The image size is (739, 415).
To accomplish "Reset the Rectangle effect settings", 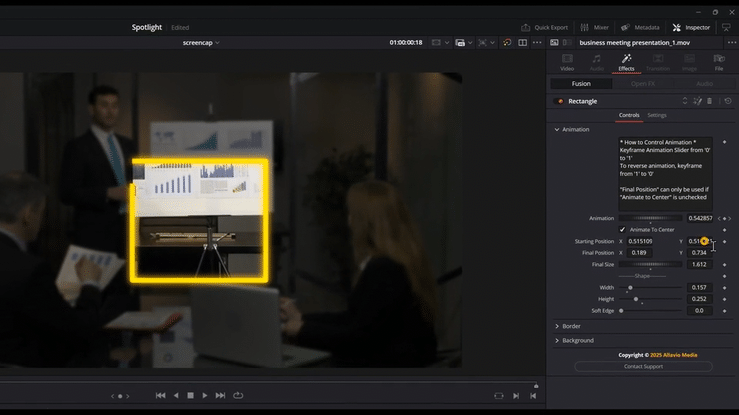I will click(728, 101).
